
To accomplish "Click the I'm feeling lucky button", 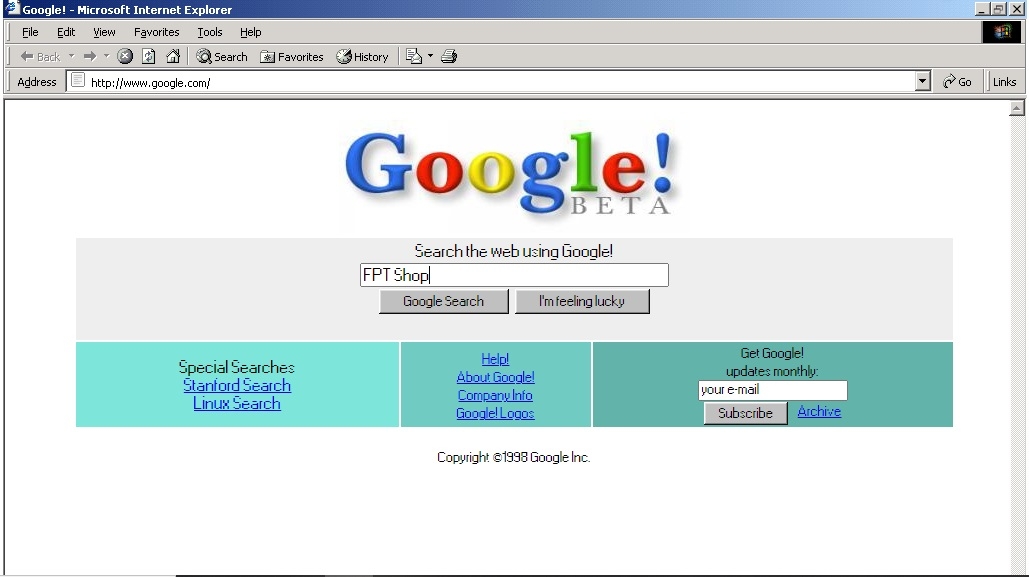I will click(x=583, y=301).
